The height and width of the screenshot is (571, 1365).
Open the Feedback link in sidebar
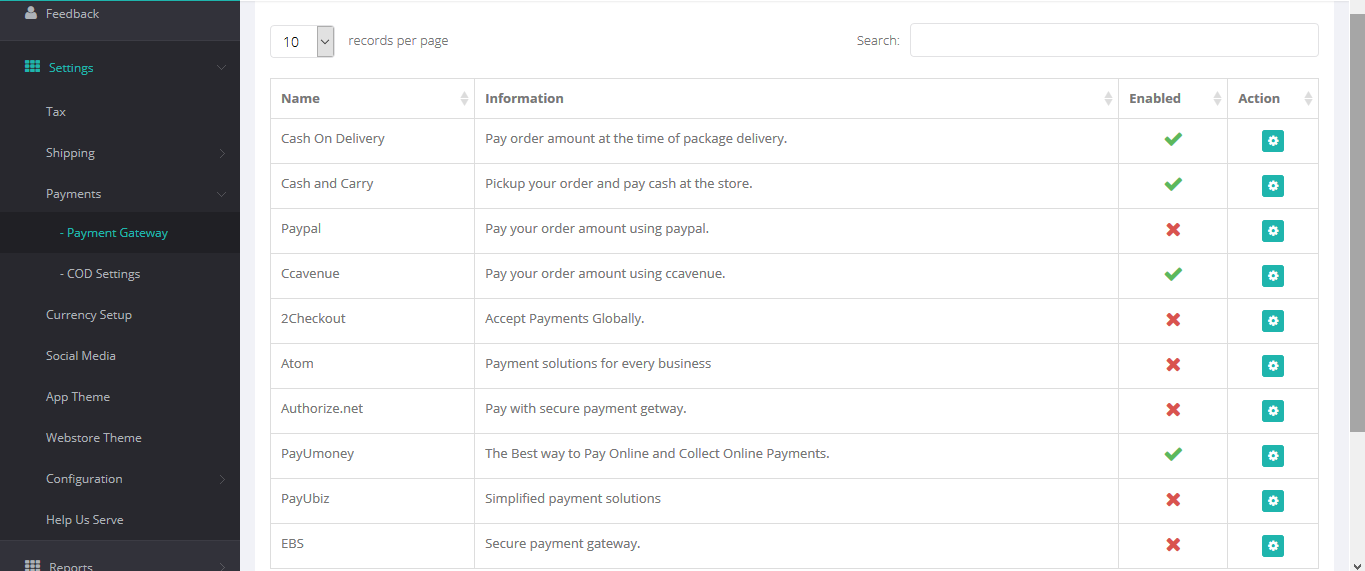click(72, 14)
